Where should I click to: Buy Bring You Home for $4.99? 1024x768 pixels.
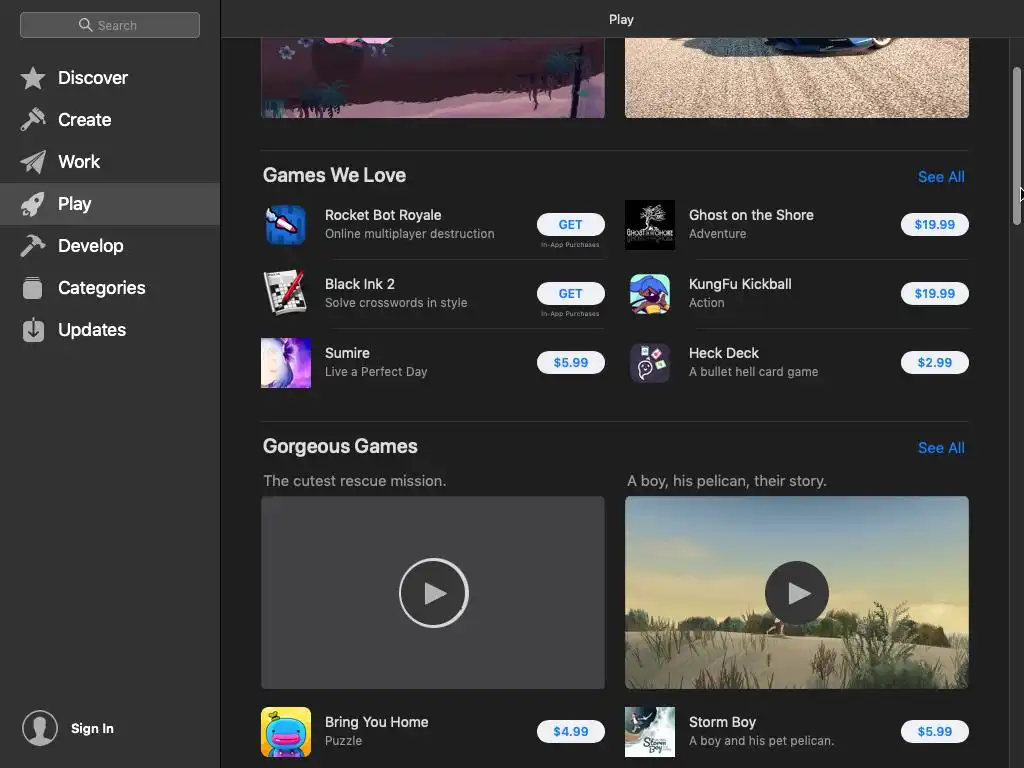pos(570,731)
